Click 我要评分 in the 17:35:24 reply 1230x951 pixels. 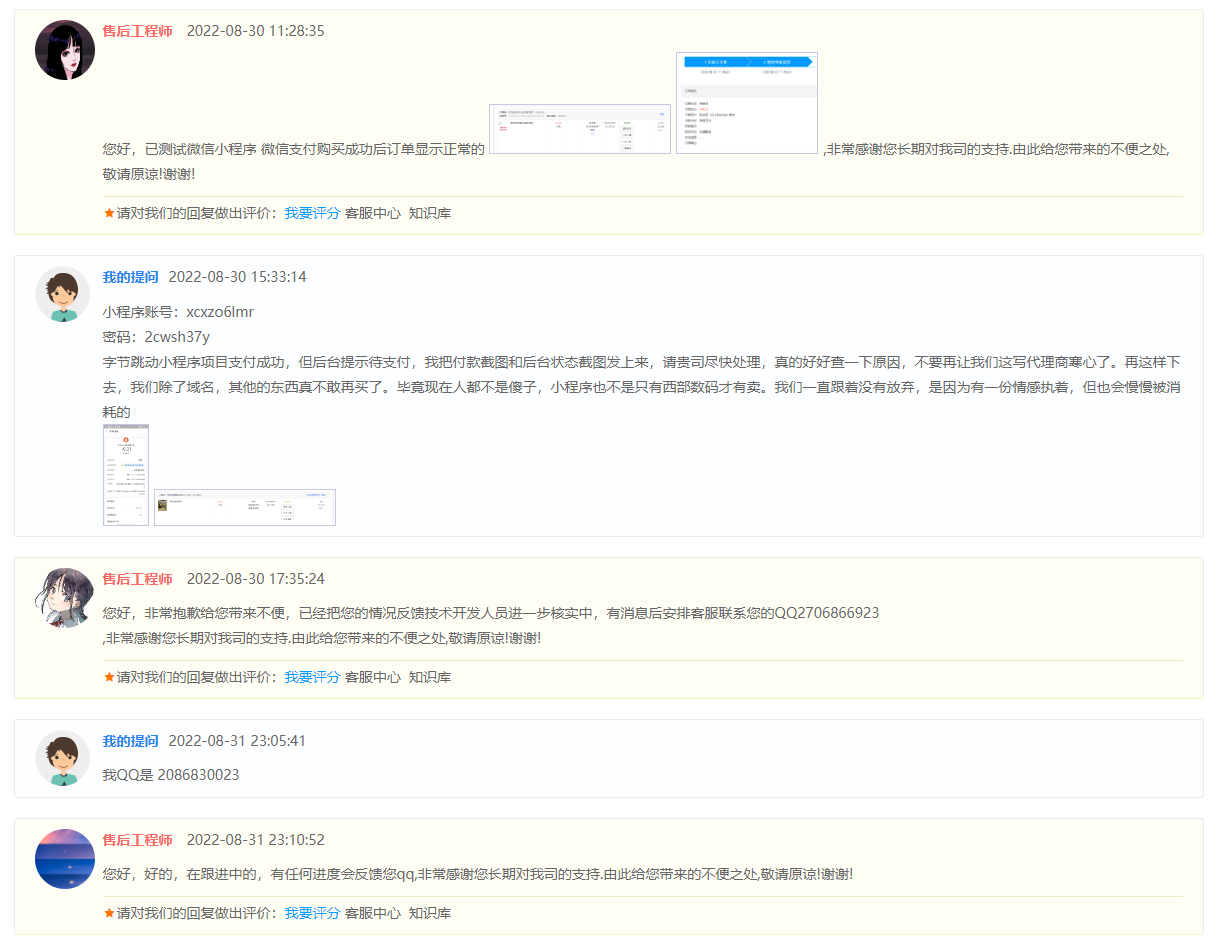point(312,677)
